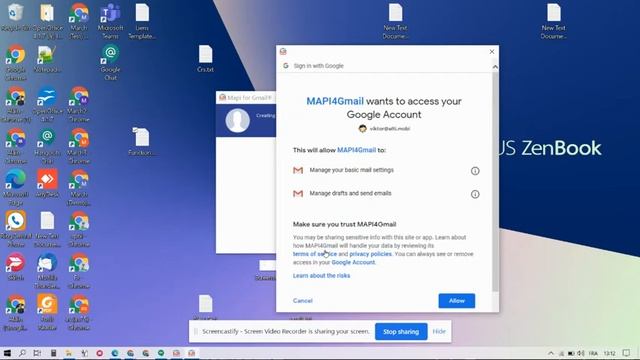Open the Cr.txt file on desktop
640x360 pixels.
[205, 59]
